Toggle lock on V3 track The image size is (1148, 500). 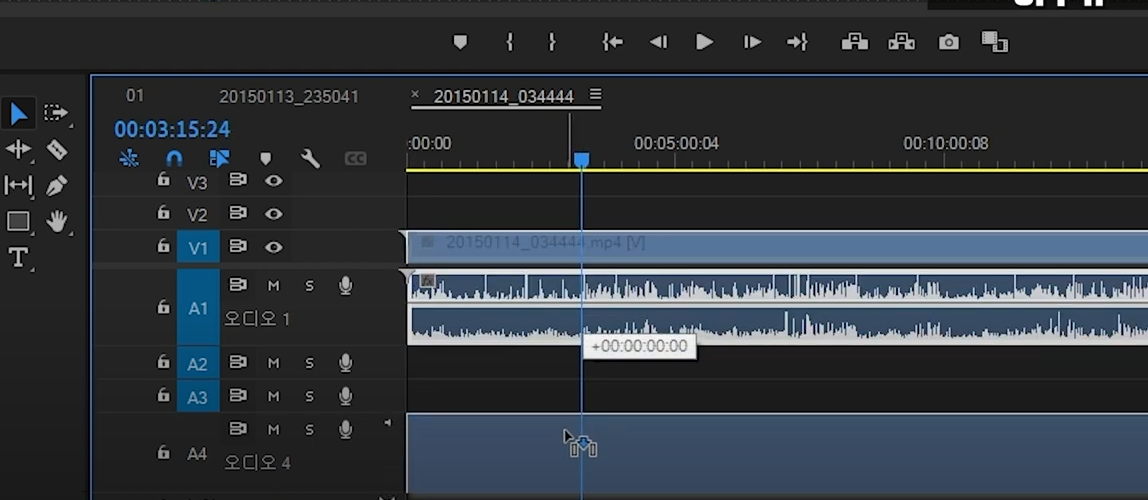tap(163, 179)
